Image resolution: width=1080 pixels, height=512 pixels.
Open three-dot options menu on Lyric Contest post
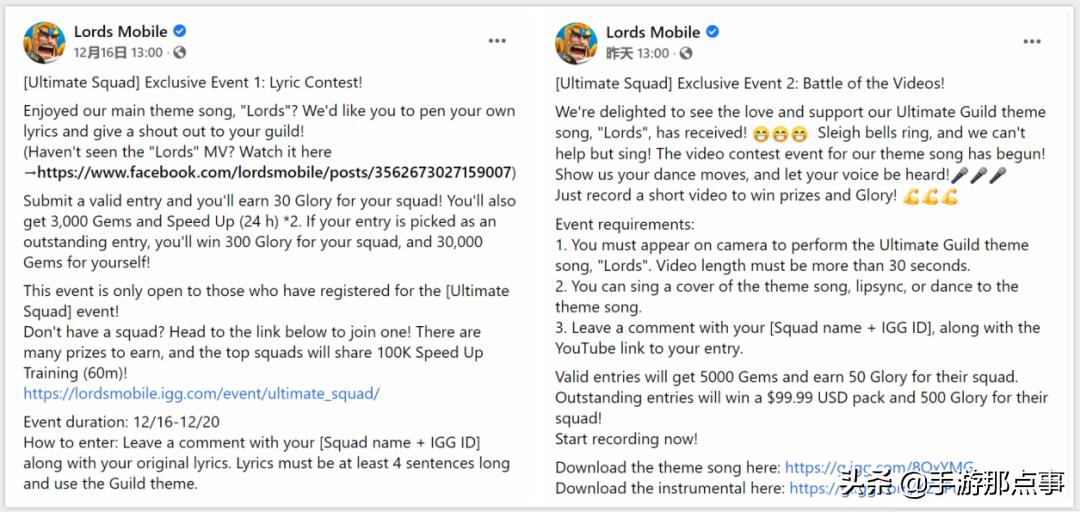click(x=497, y=41)
